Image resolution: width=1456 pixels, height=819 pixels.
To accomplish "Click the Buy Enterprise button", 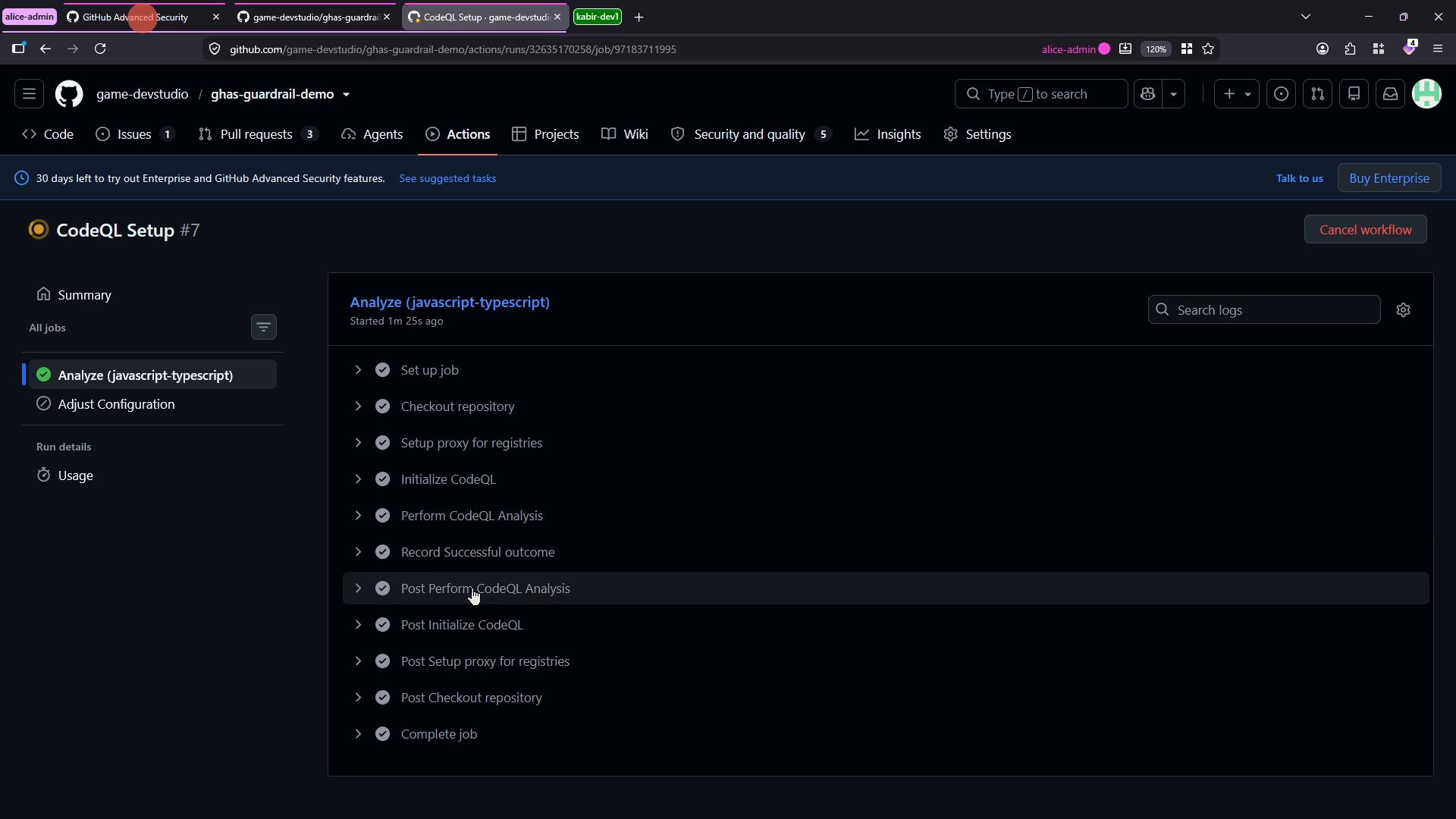I will point(1389,178).
